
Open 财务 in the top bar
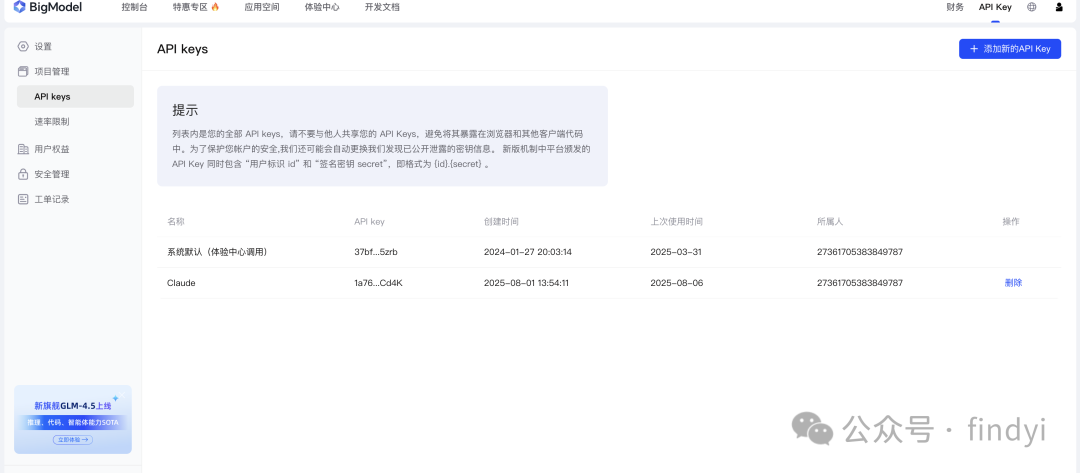click(x=955, y=8)
